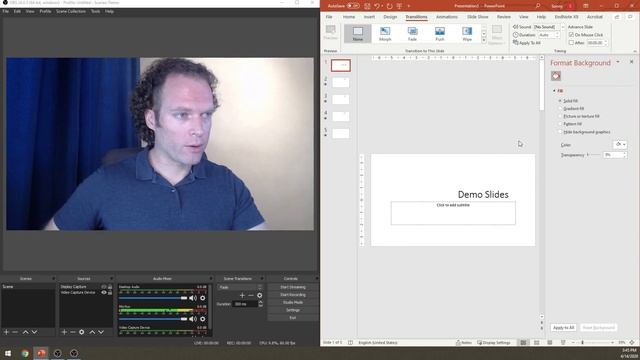Open the fill Color dropdown in Format Background
Viewport: 640px width, 360px height.
click(620, 144)
